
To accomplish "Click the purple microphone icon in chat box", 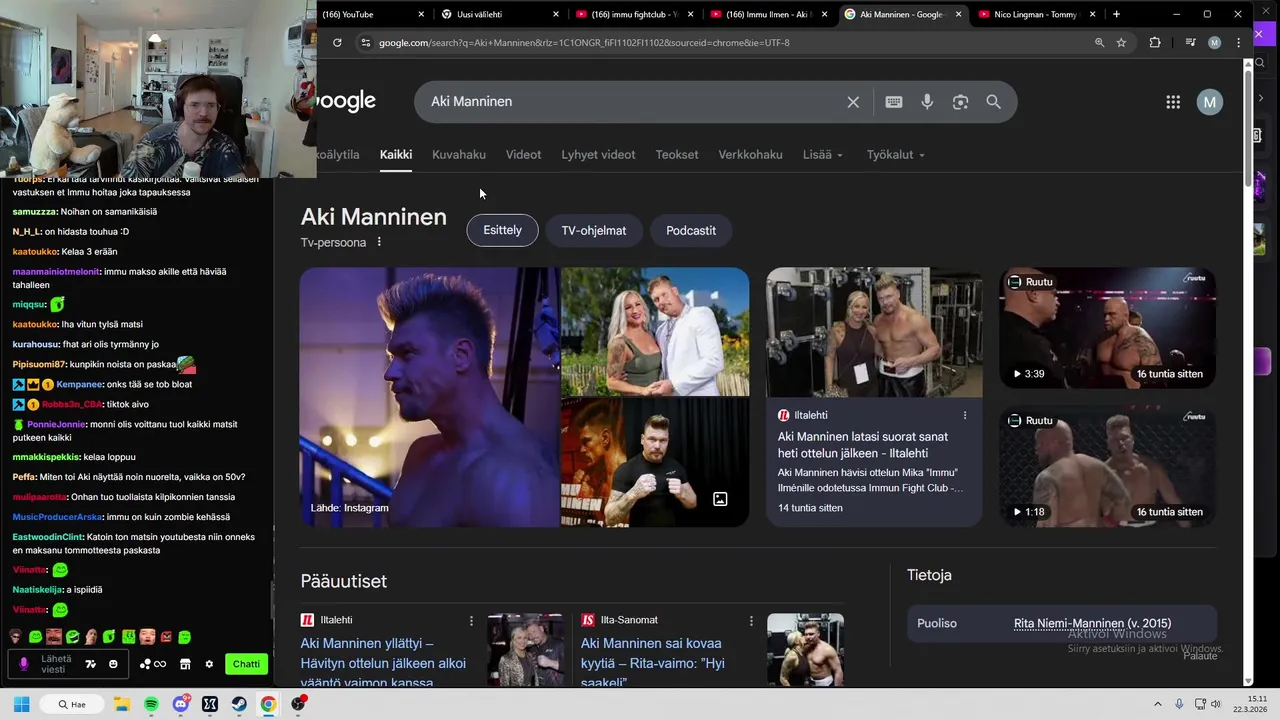I will tap(24, 664).
